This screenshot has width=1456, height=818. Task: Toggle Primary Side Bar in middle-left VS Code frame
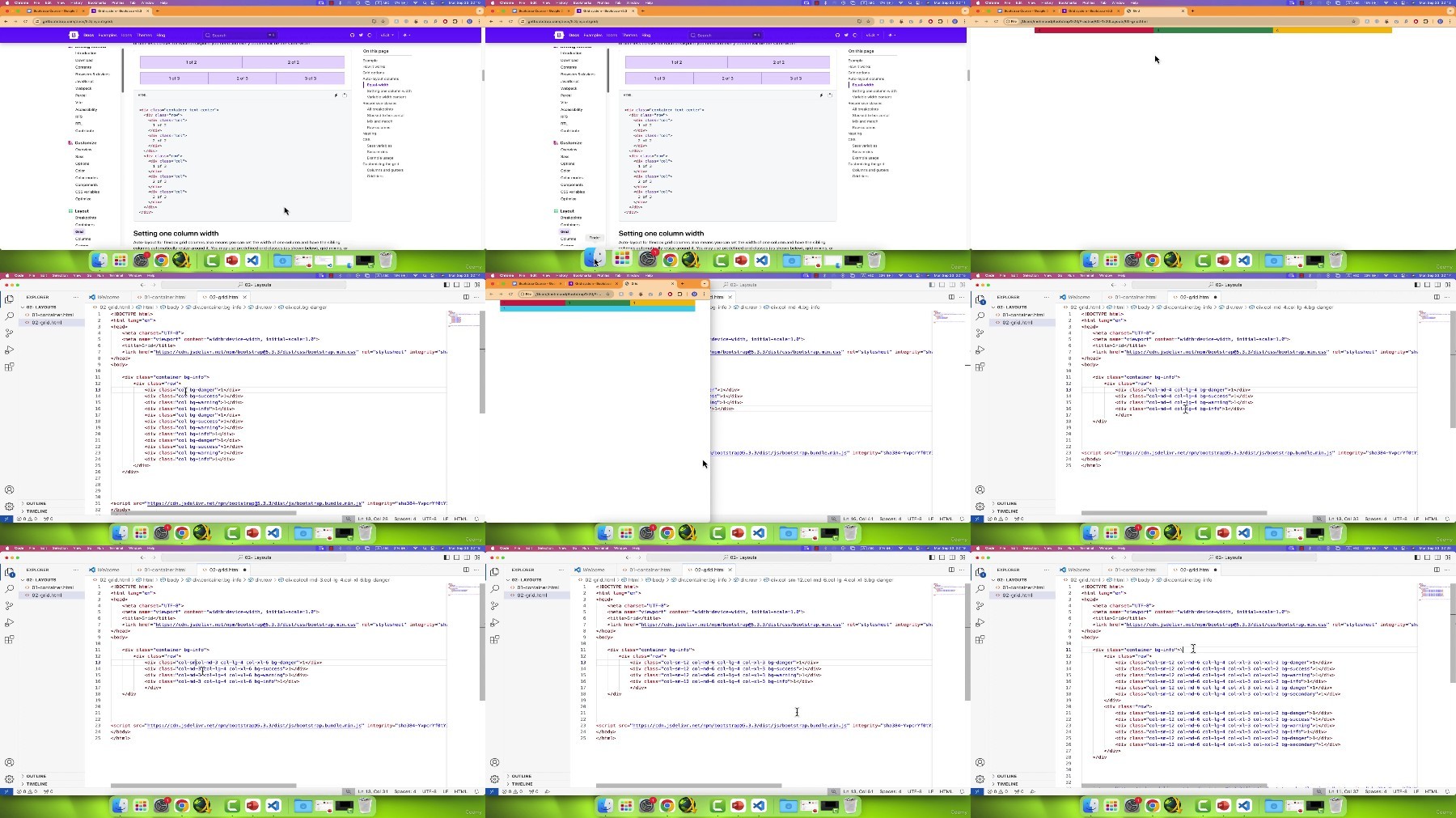click(447, 285)
